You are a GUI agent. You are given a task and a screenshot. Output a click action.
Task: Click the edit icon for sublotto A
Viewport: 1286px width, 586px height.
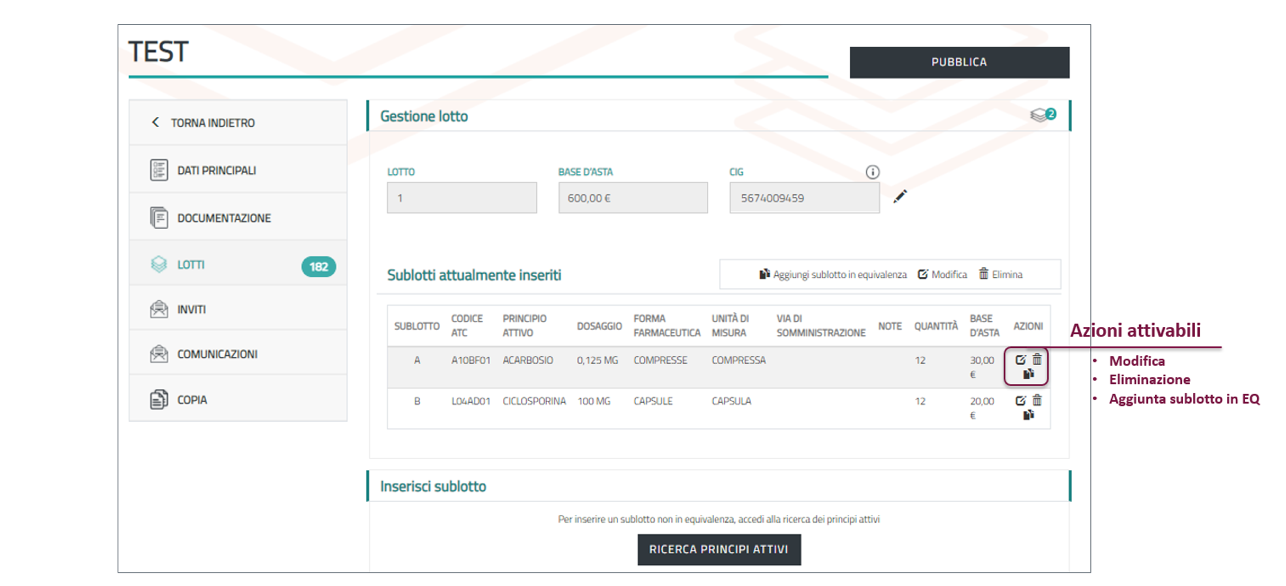pos(1020,360)
